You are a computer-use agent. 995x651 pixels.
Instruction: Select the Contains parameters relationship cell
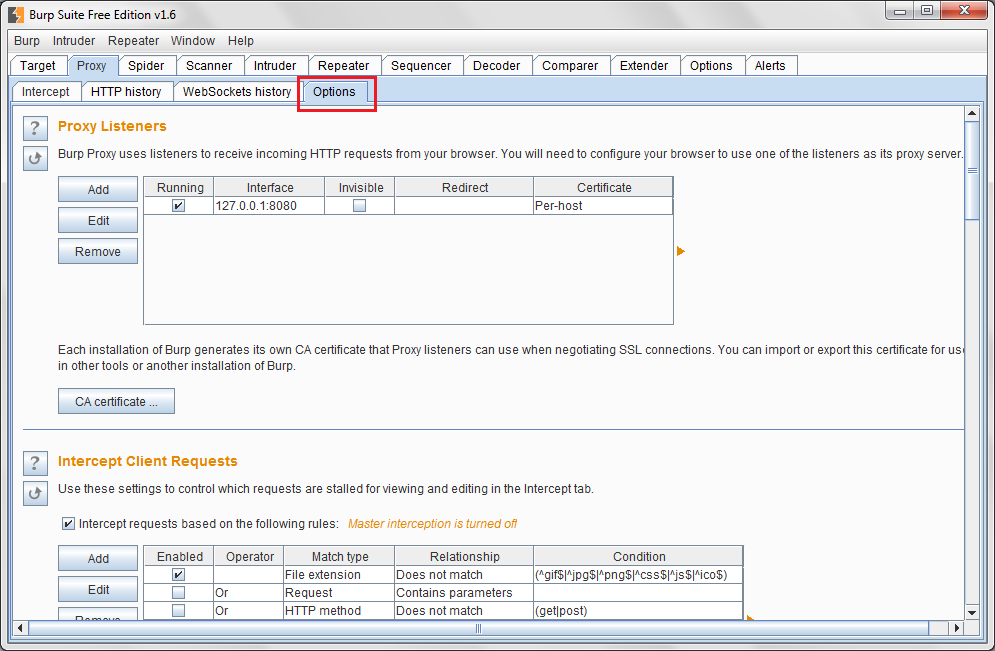464,593
